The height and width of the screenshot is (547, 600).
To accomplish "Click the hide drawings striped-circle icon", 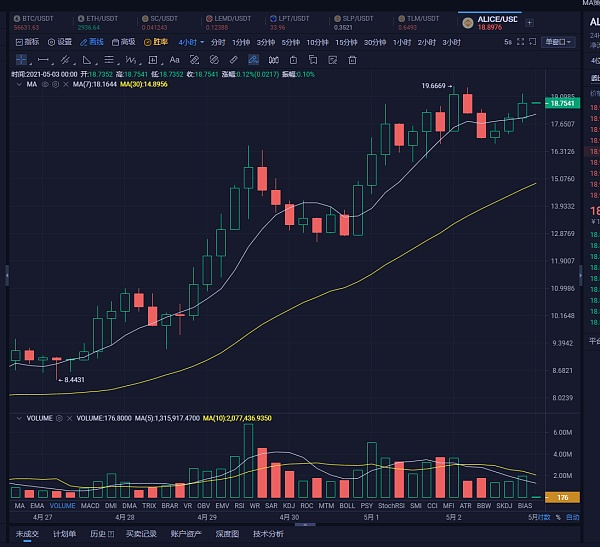I will click(214, 60).
